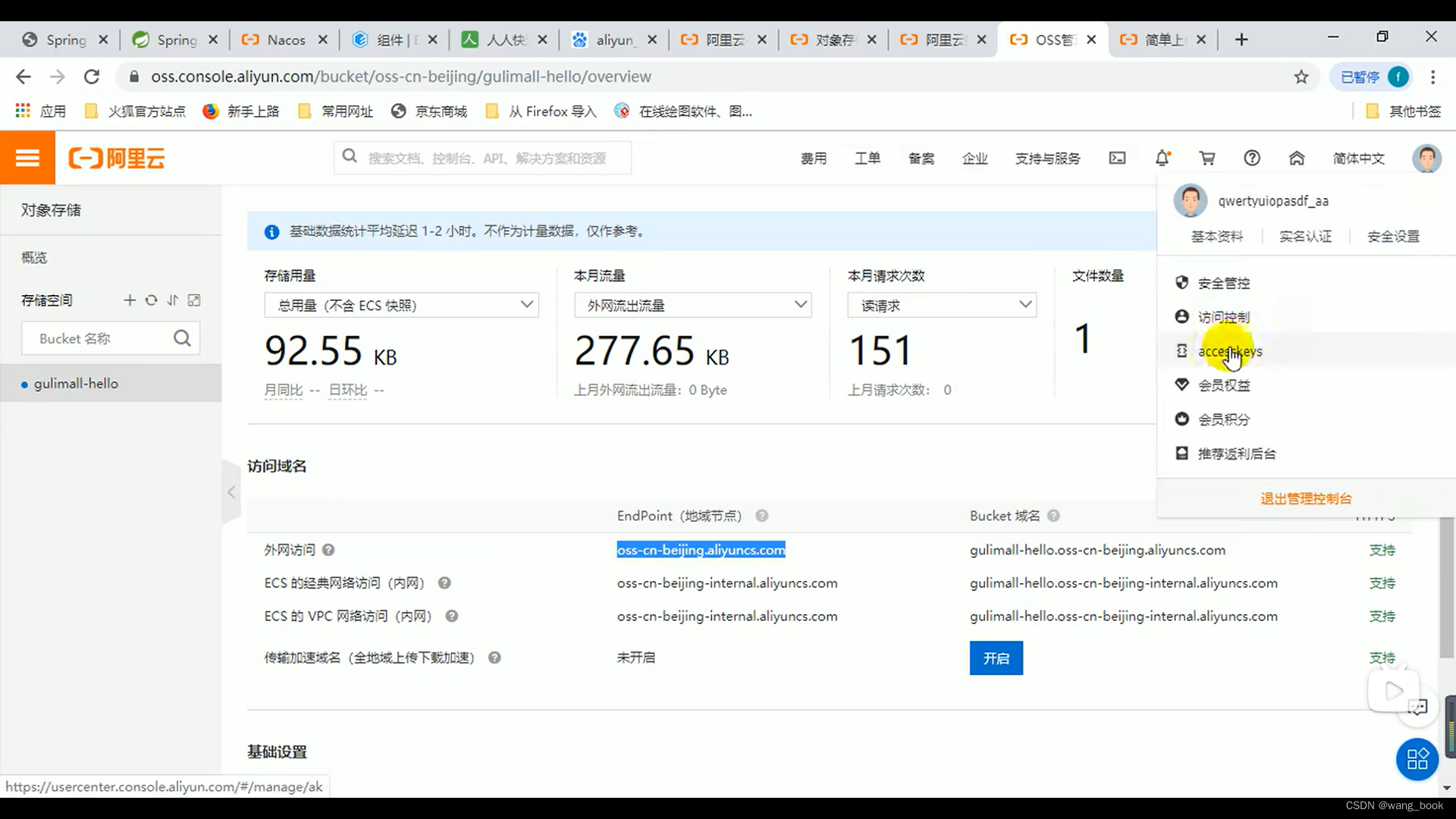Select 访问控制 in the user menu
This screenshot has width=1456, height=819.
click(x=1224, y=317)
